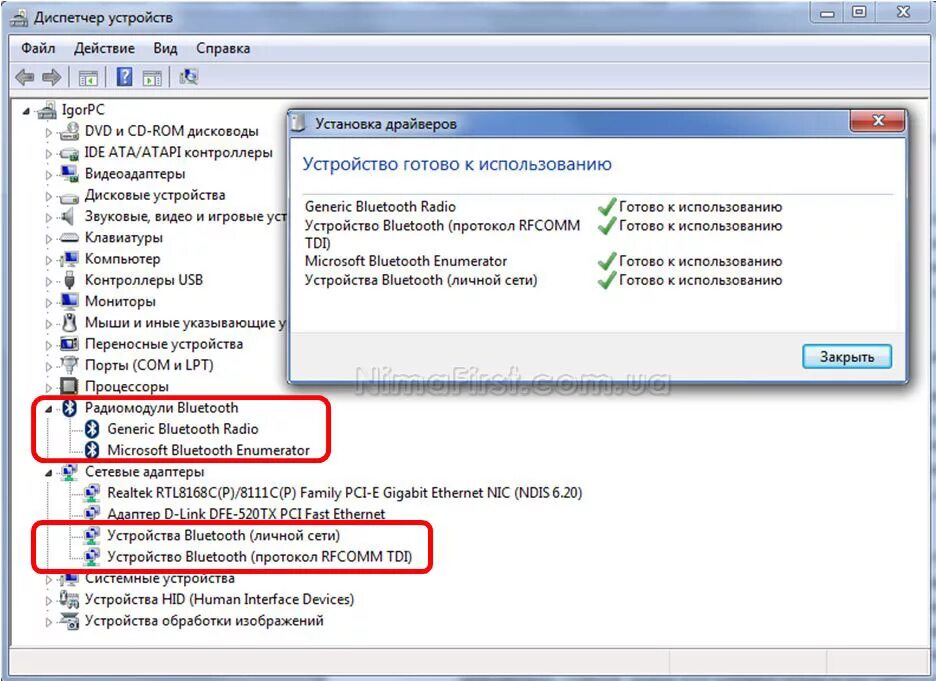Click the Back arrow toolbar icon
The height and width of the screenshot is (681, 936).
(x=24, y=77)
